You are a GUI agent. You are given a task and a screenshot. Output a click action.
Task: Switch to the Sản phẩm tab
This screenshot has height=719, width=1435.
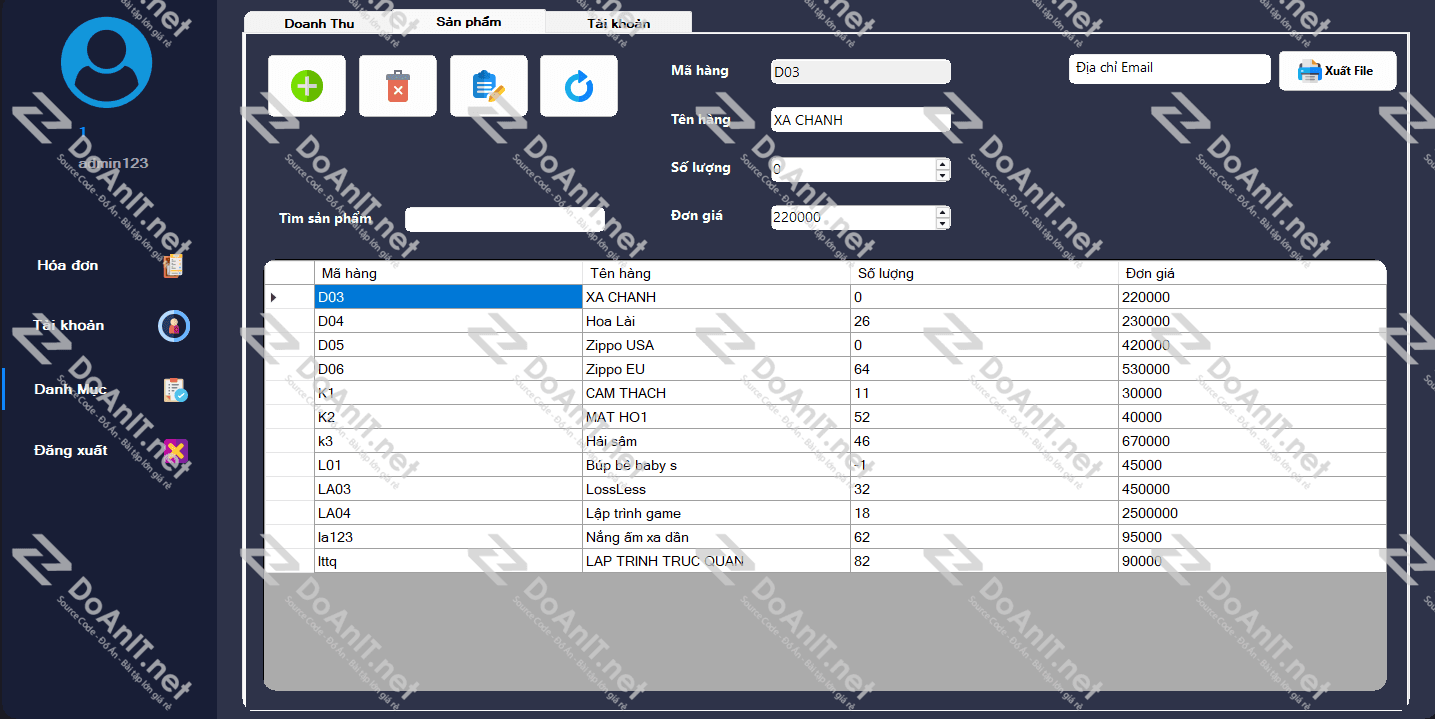point(469,21)
